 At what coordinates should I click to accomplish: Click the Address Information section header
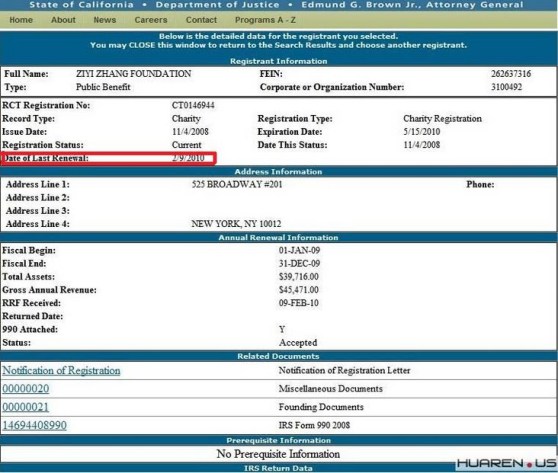(279, 172)
